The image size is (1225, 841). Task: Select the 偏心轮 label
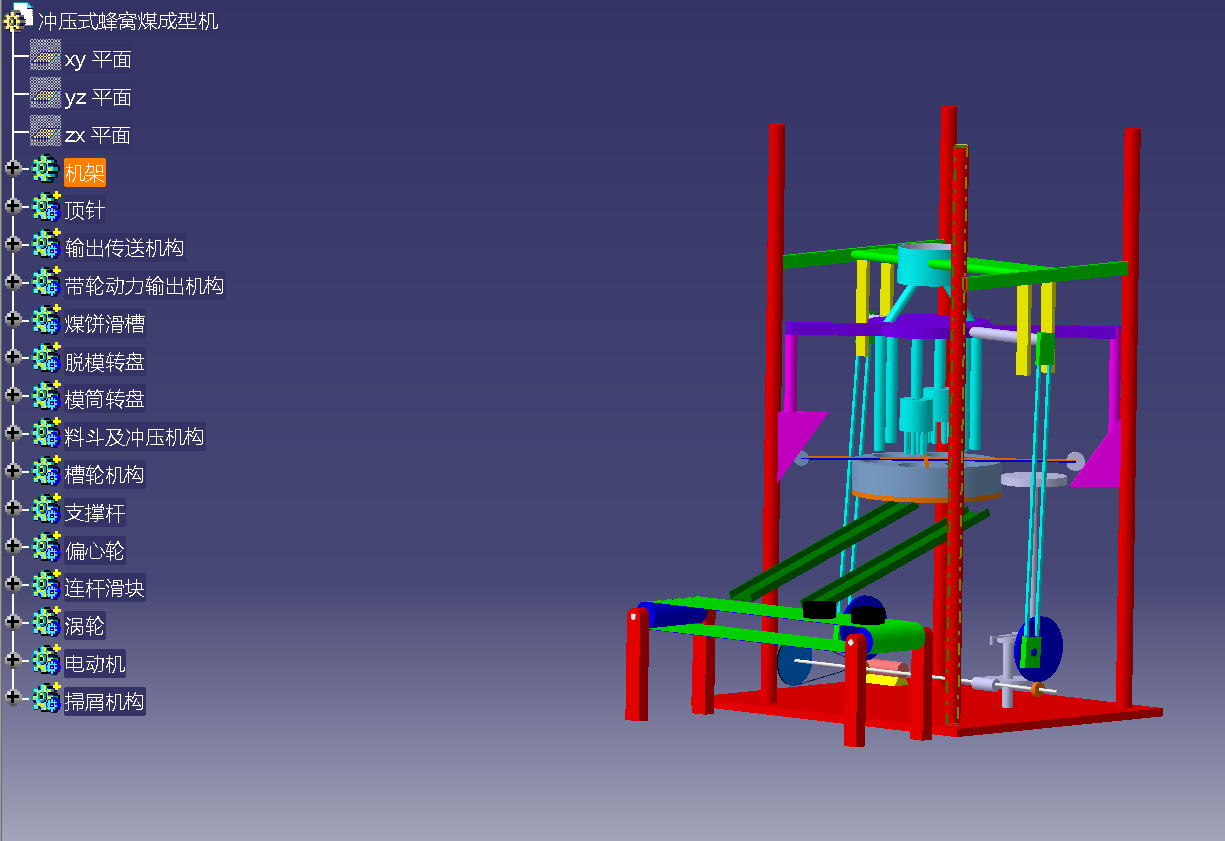pyautogui.click(x=95, y=551)
